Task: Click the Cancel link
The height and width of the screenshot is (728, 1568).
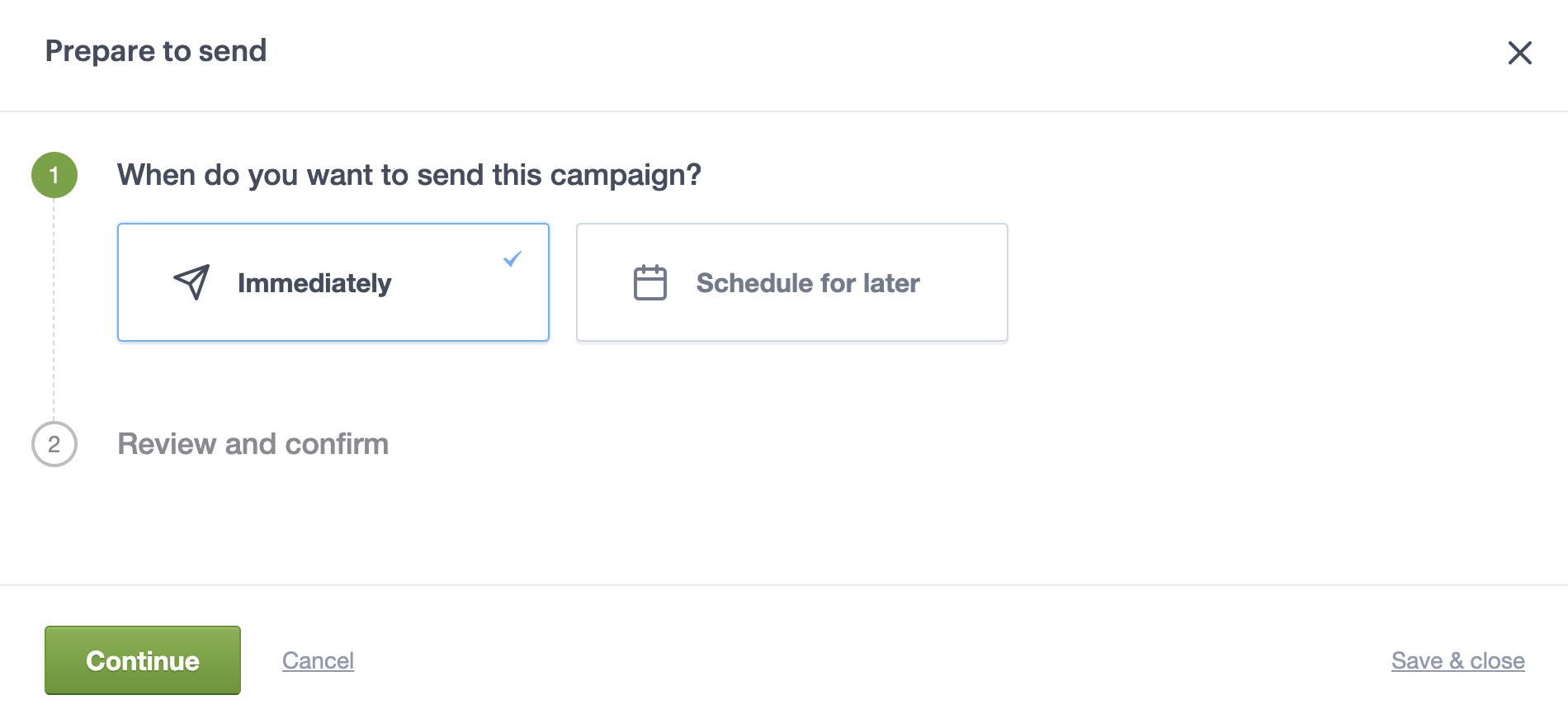Action: (318, 660)
